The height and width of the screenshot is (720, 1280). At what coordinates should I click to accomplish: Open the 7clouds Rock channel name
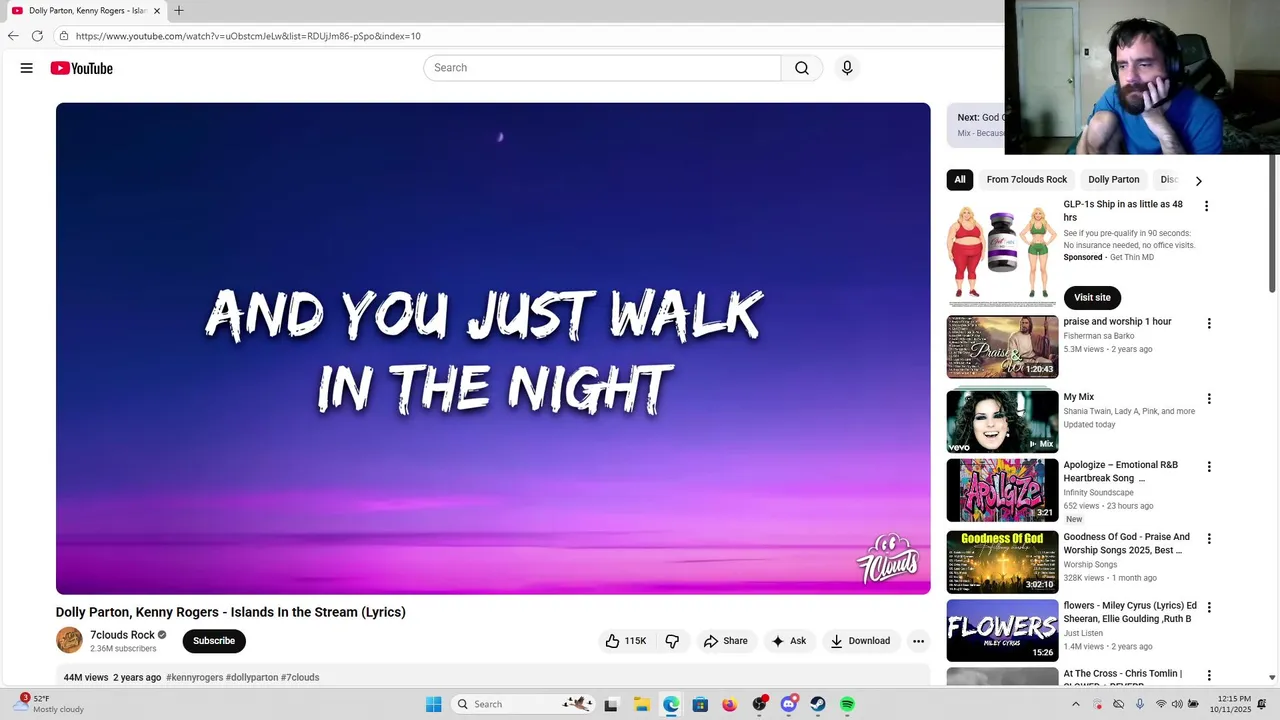pyautogui.click(x=123, y=635)
